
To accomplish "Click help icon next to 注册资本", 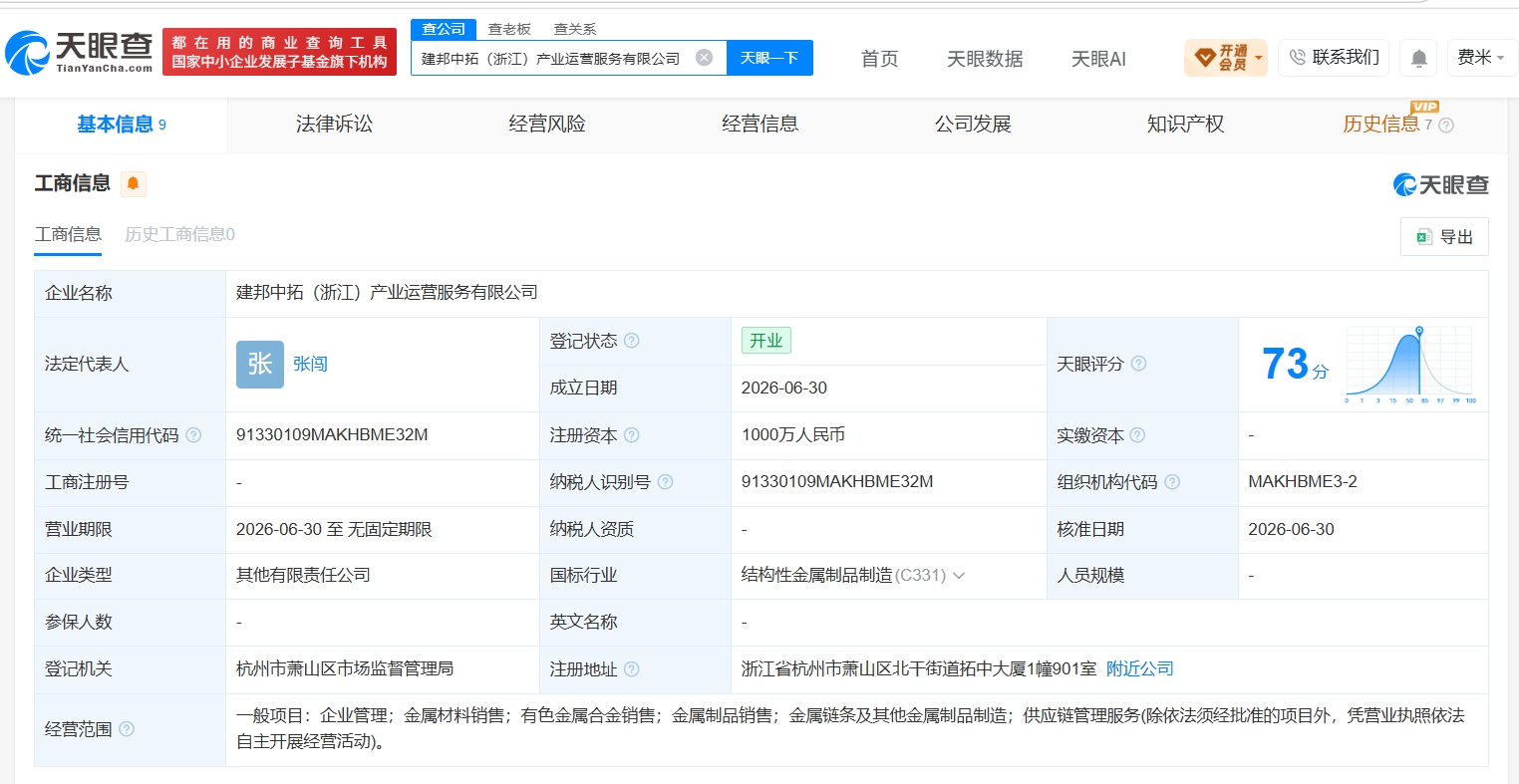I will pos(632,435).
